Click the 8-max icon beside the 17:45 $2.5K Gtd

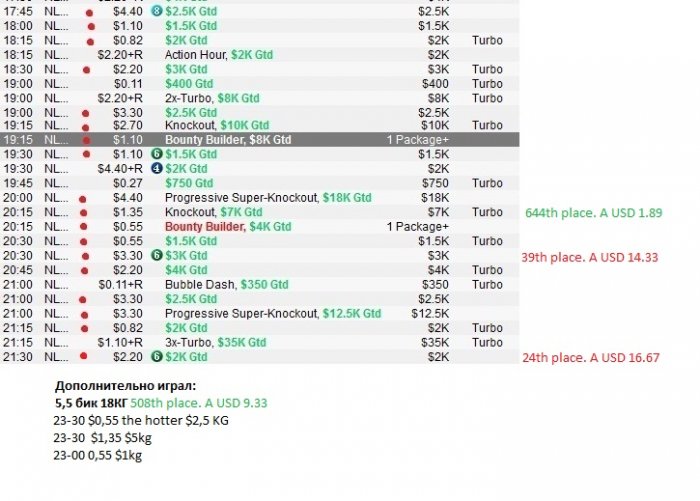(x=156, y=11)
